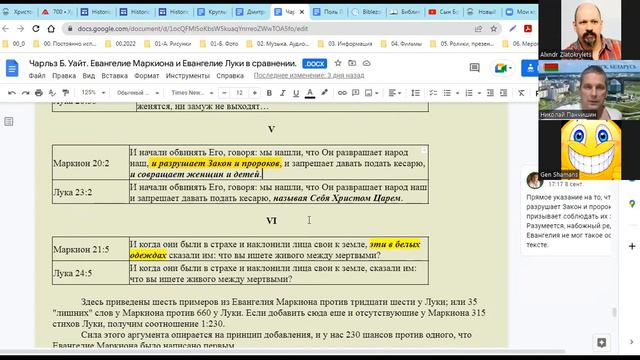Open the Maps icon in side panel

pyautogui.click(x=632, y=204)
